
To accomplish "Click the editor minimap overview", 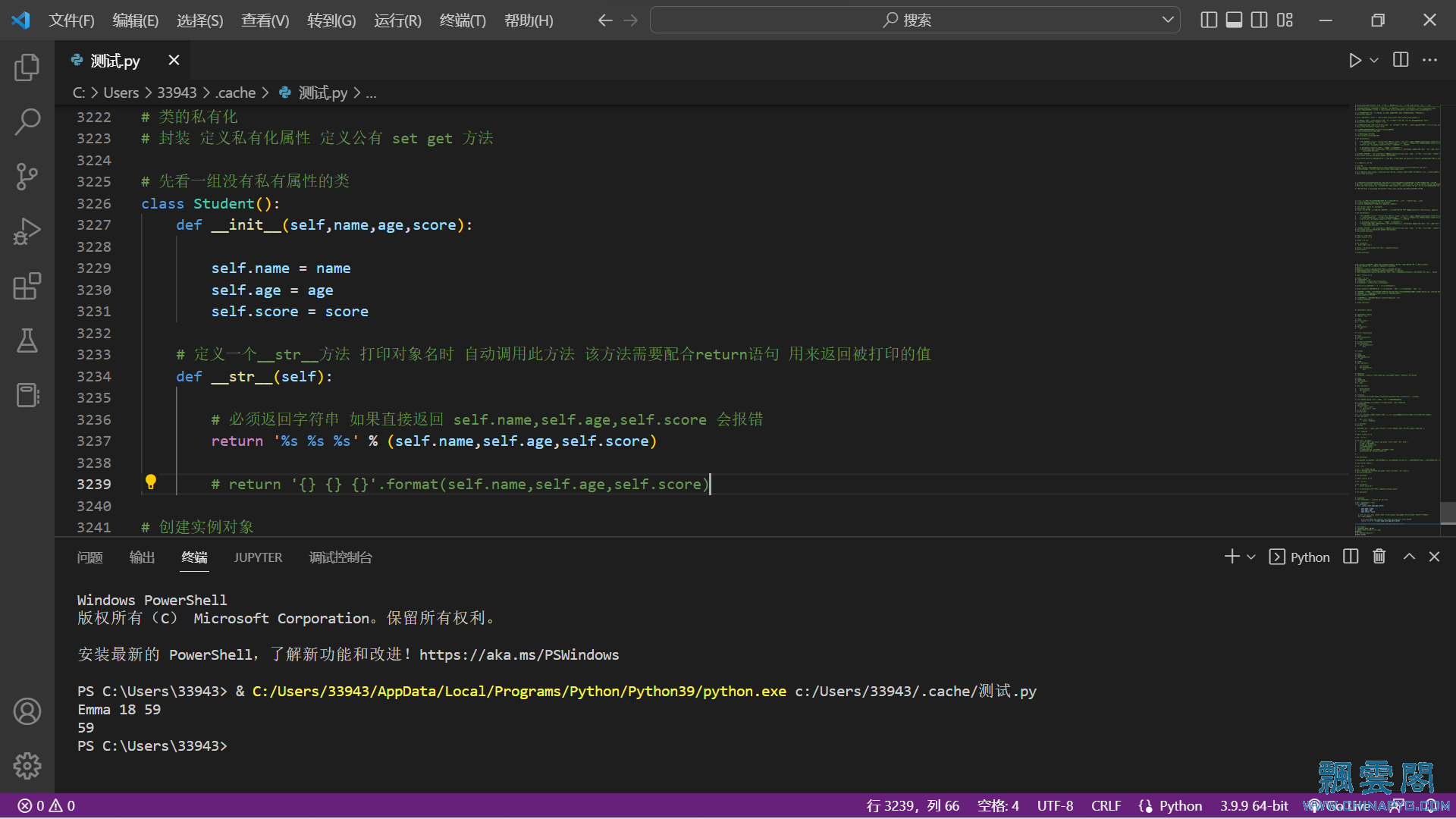I will click(1396, 320).
